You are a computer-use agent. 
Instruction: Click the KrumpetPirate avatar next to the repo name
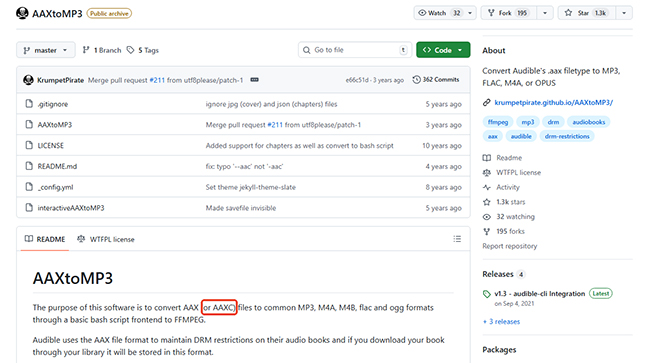[22, 13]
